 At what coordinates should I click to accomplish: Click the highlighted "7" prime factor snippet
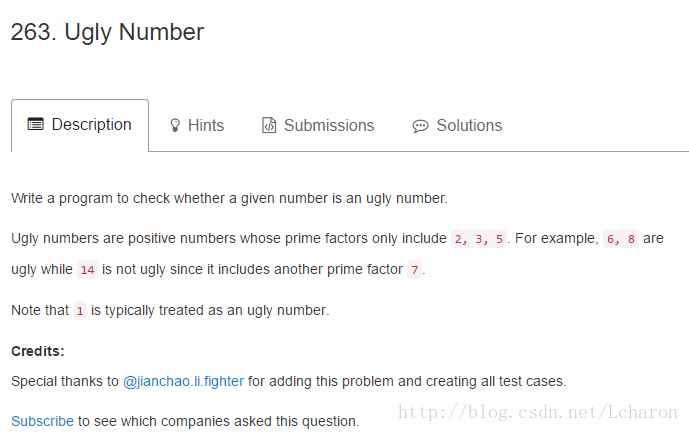(414, 270)
